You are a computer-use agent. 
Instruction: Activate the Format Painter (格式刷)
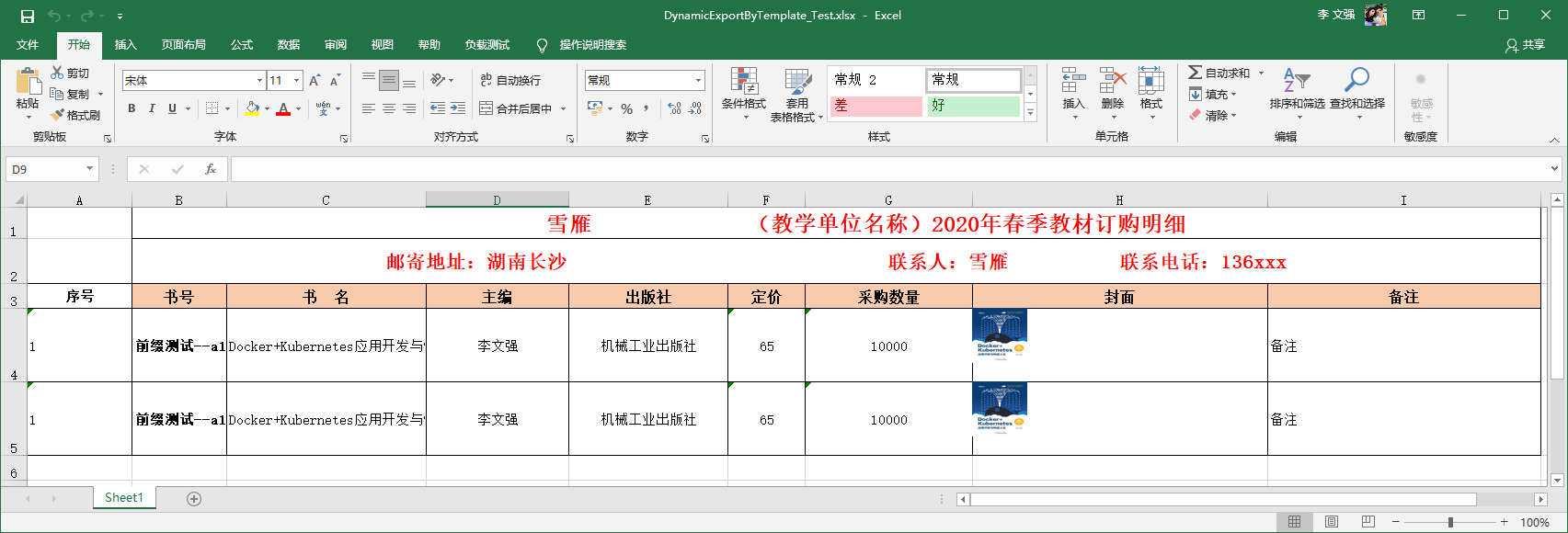[75, 115]
